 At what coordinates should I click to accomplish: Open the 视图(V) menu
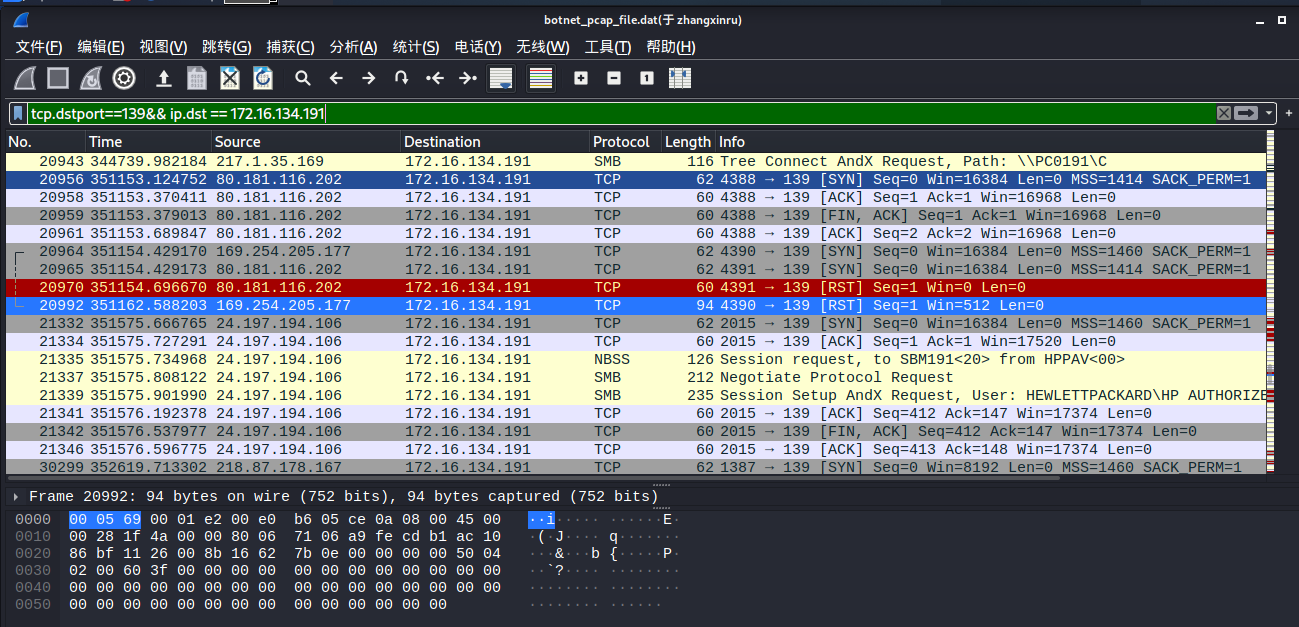pos(163,47)
